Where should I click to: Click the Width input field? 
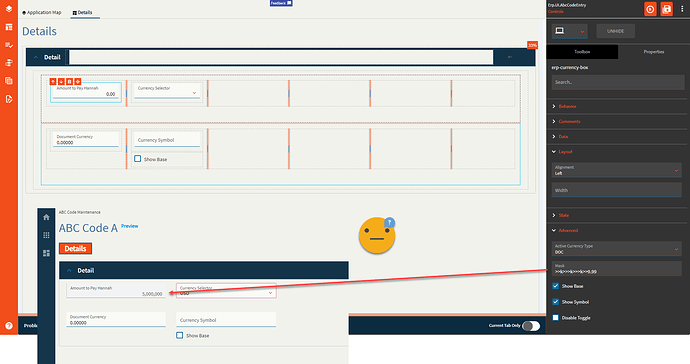(617, 190)
